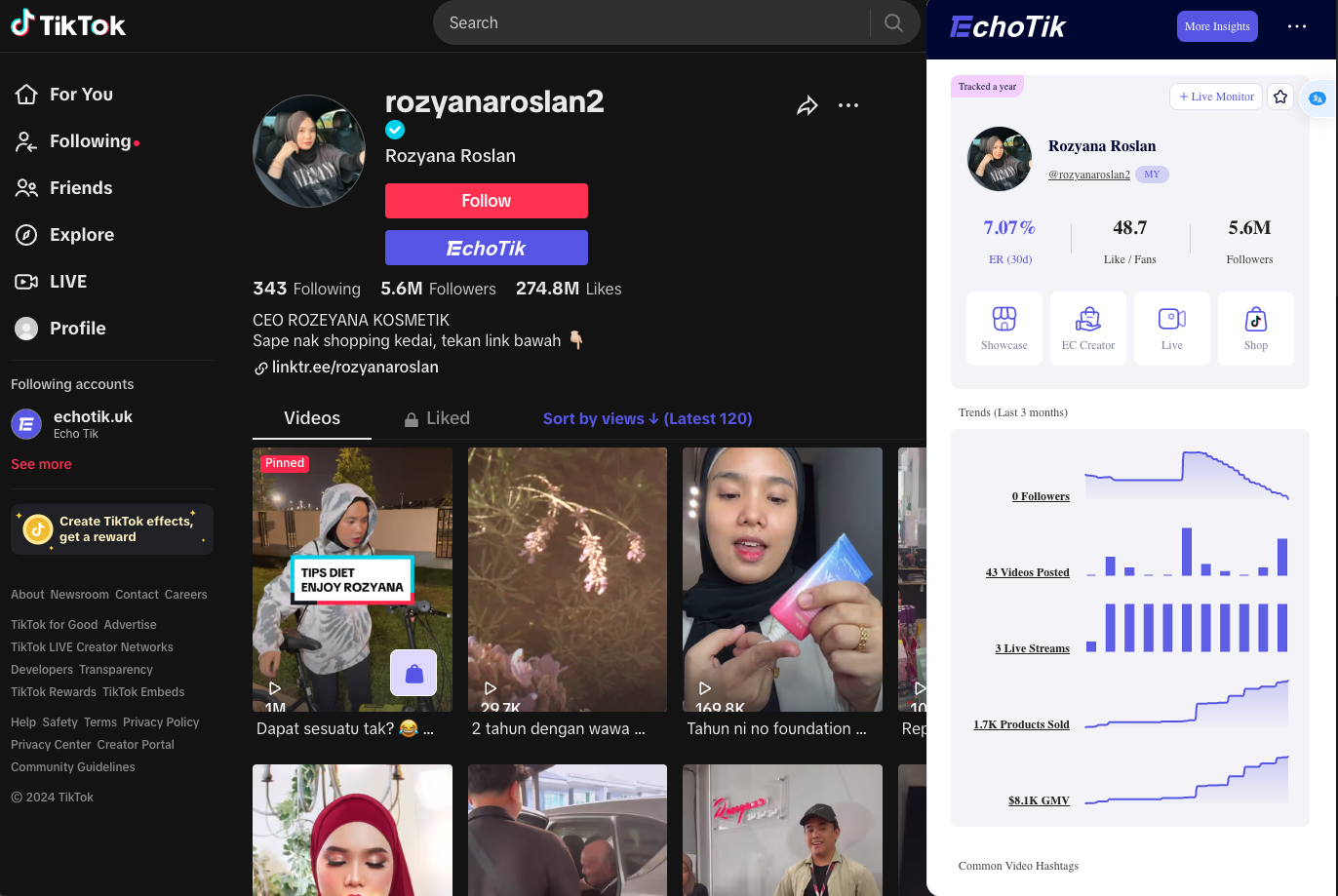Viewport: 1338px width, 896px height.
Task: Click the EchoTik panel logo
Action: (1007, 26)
